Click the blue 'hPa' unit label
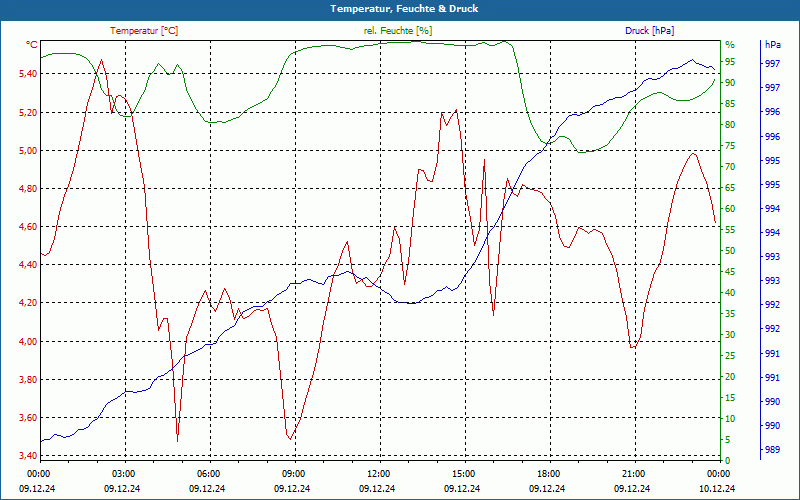 click(x=772, y=45)
